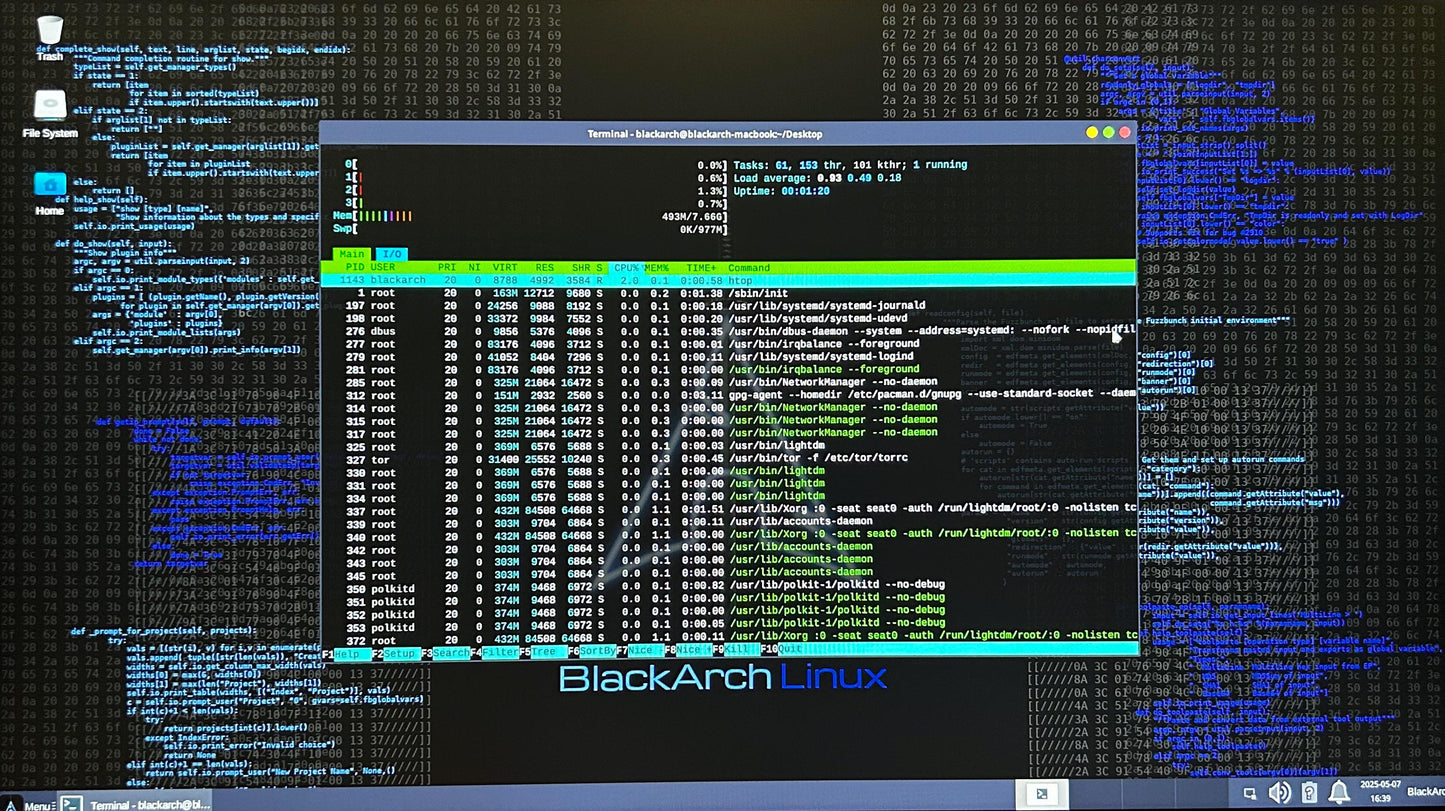Click the network display tray icon

point(1249,793)
